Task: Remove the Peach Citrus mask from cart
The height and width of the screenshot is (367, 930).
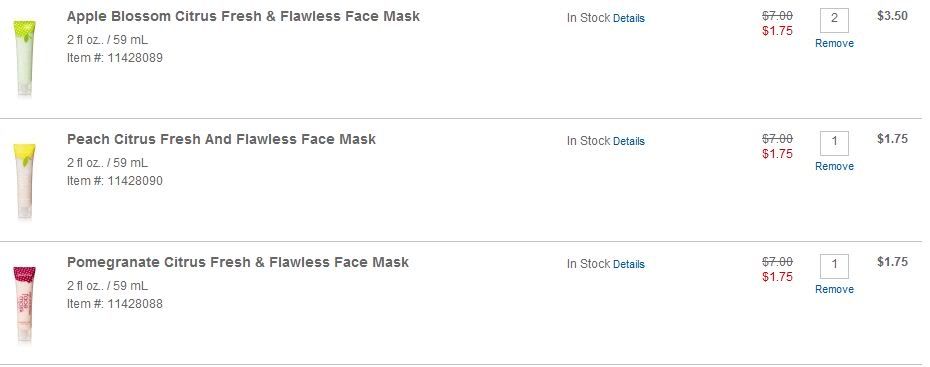Action: pos(834,166)
